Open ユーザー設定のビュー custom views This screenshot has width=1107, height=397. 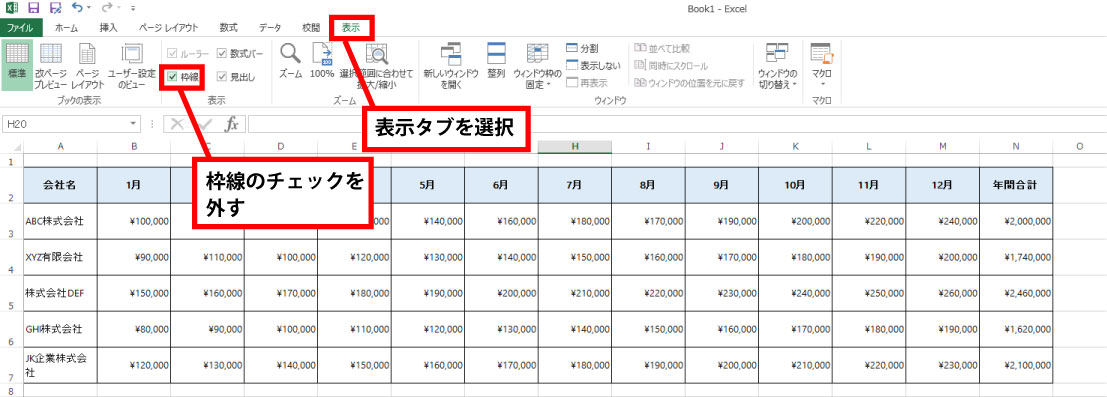tap(131, 65)
